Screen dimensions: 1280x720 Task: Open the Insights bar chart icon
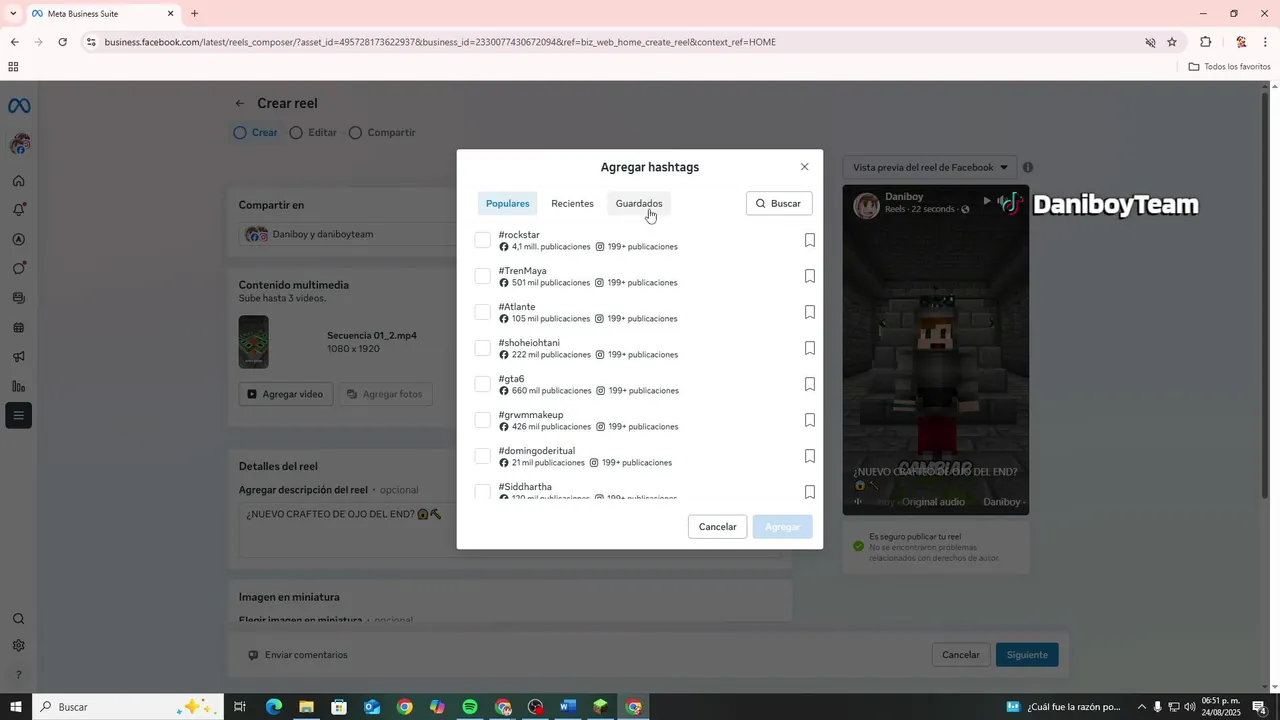pyautogui.click(x=18, y=386)
